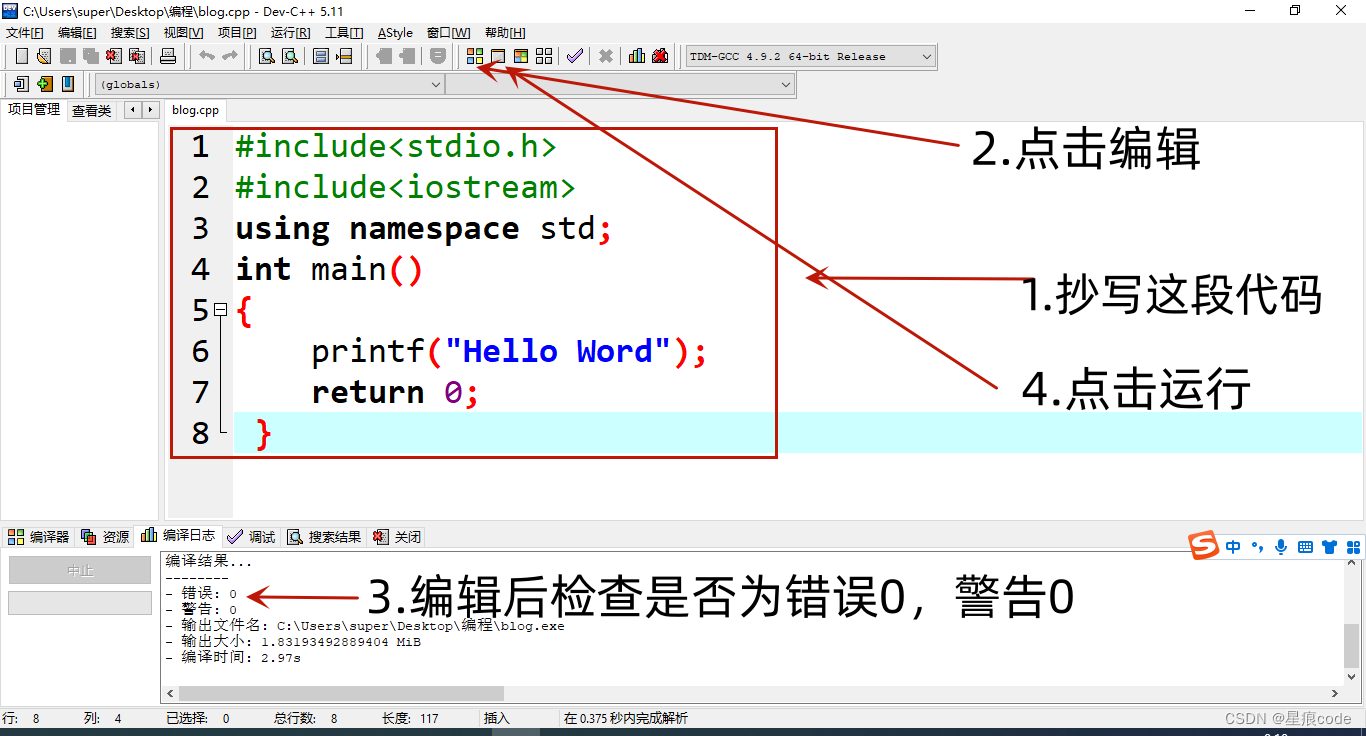The image size is (1366, 736).
Task: Click the compile log scrollbar right arrow
Action: pos(1335,693)
